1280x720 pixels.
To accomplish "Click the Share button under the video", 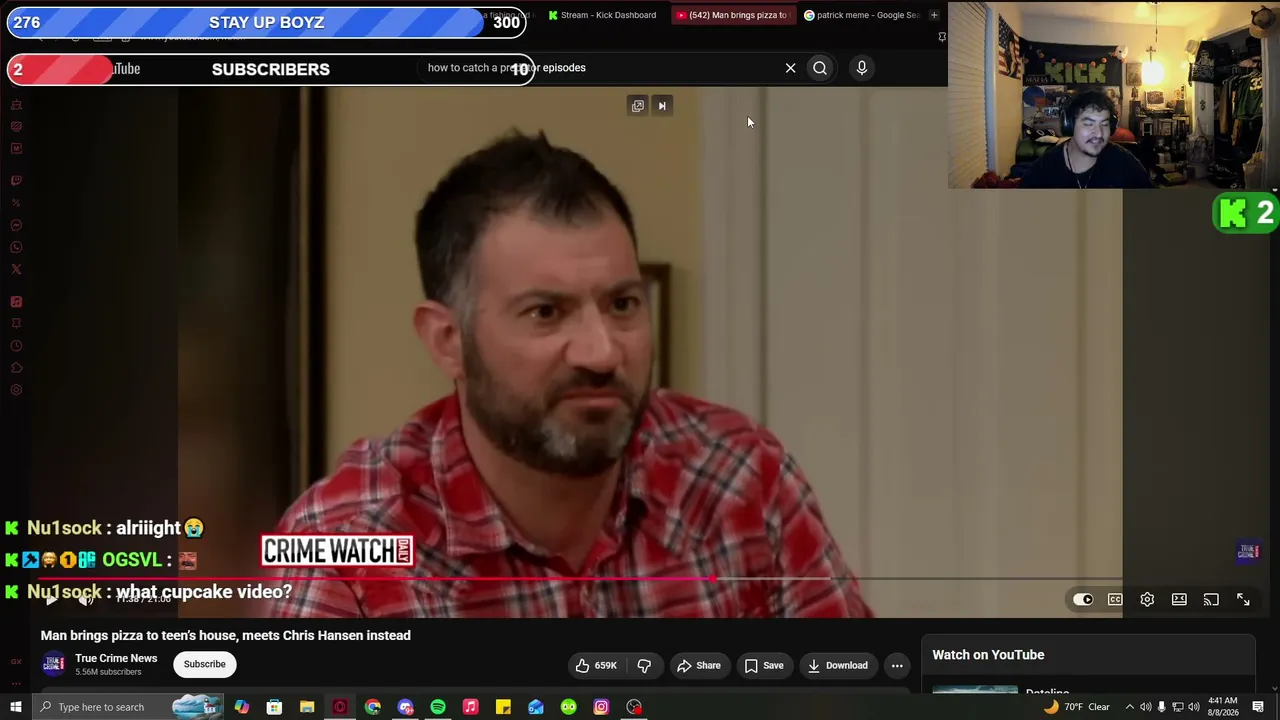I will [698, 665].
